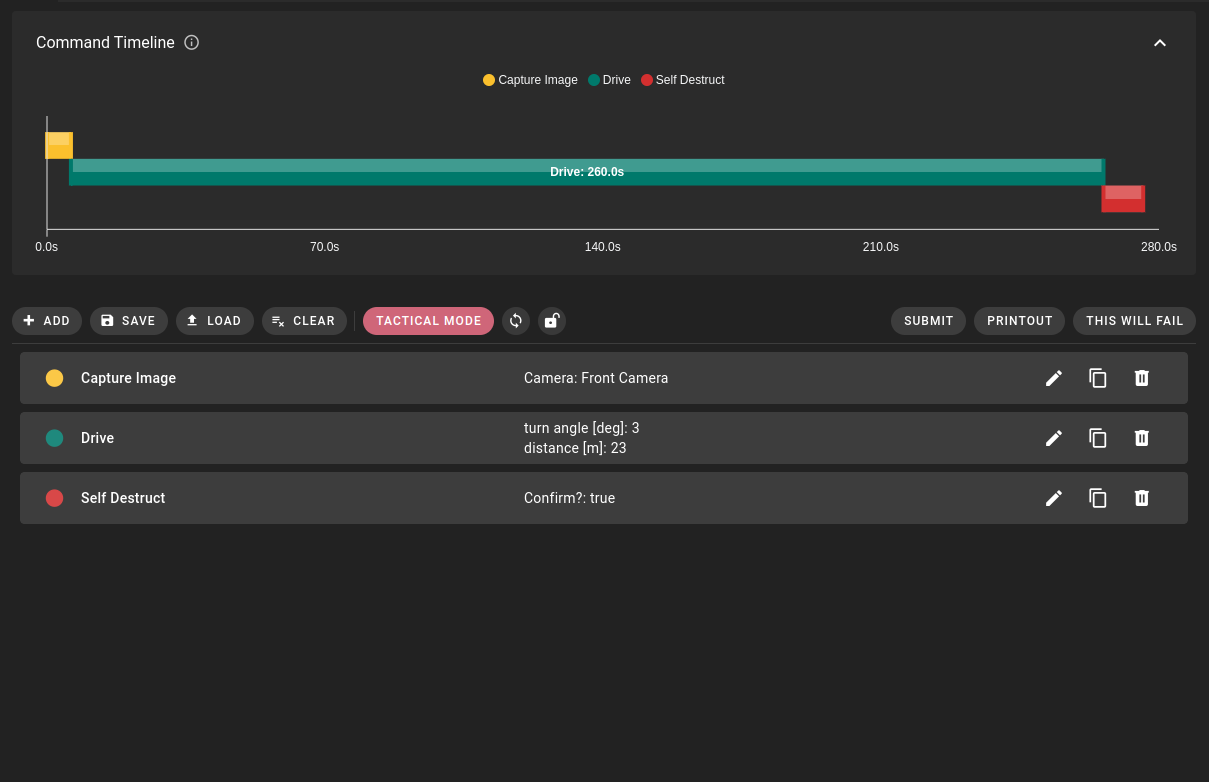1209x782 pixels.
Task: Select the Self Destruct row label
Action: coord(123,498)
